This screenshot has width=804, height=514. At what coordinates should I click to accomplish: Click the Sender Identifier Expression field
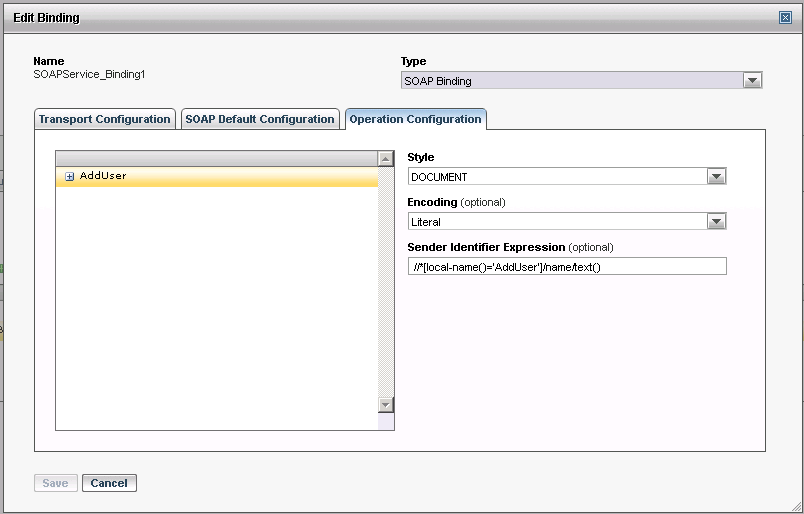pos(567,266)
